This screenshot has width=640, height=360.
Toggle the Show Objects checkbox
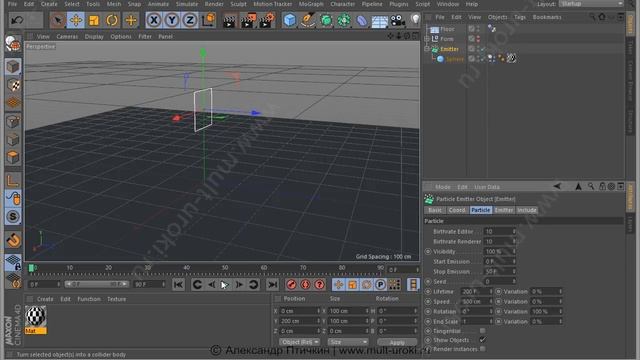pos(482,340)
